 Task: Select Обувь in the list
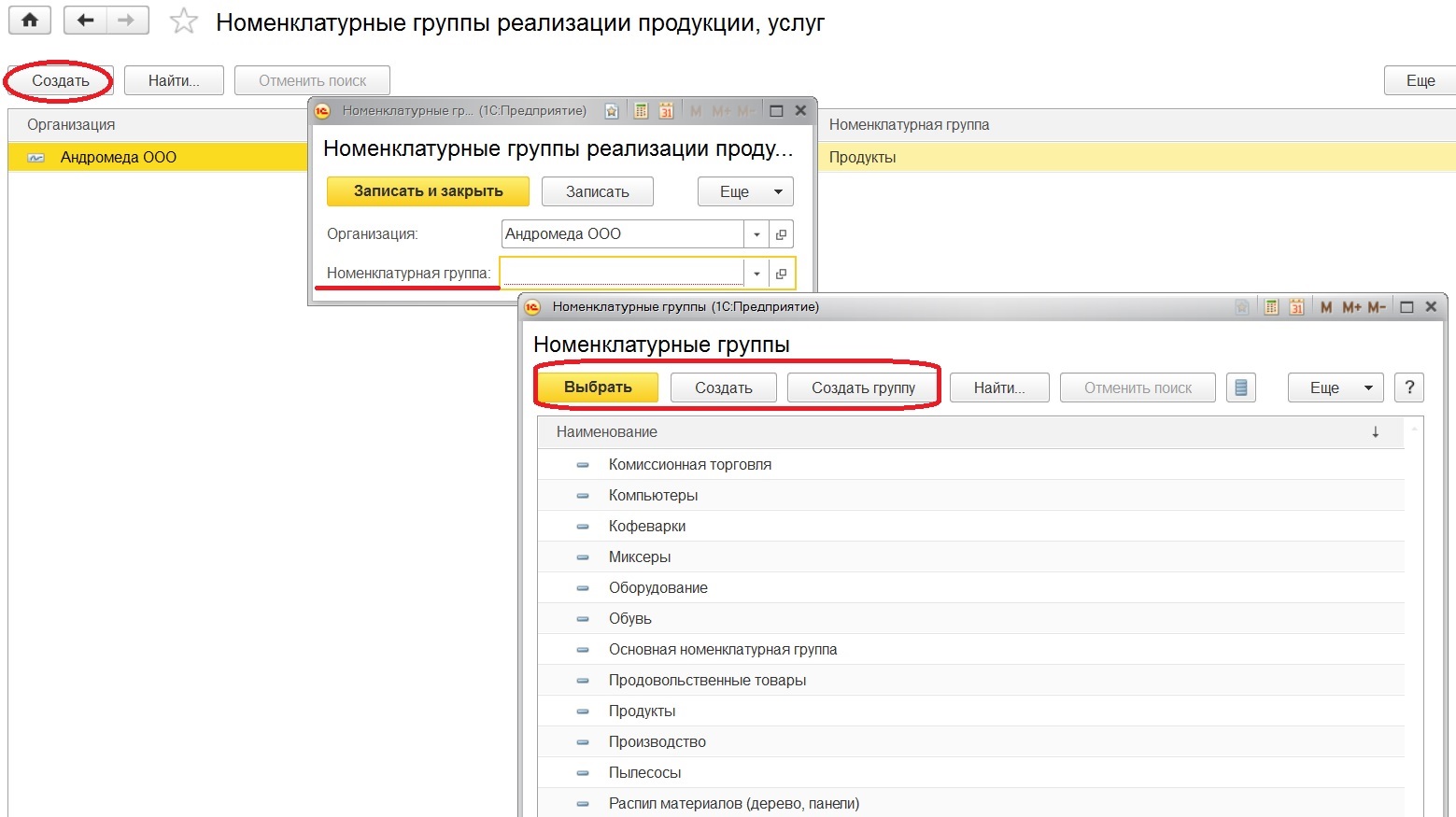pyautogui.click(x=971, y=618)
